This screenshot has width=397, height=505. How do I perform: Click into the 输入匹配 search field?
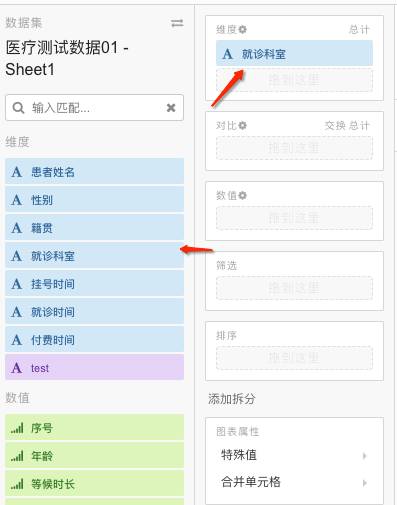click(x=94, y=108)
